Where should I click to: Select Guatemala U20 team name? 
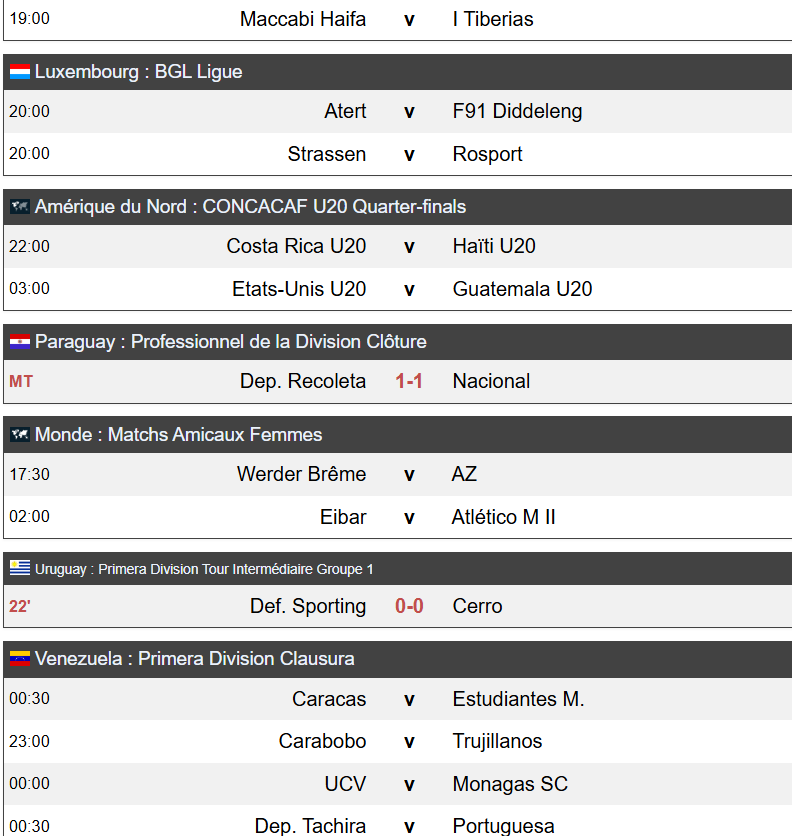(522, 289)
